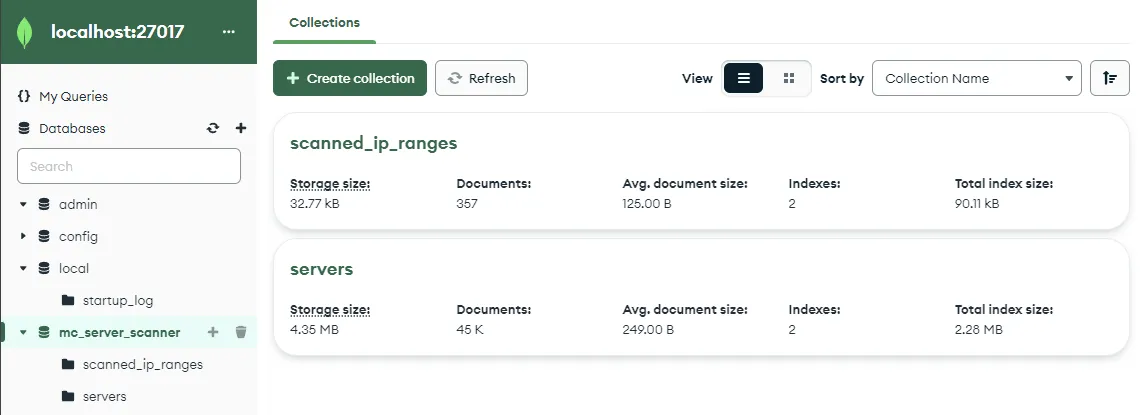Refresh the databases list in sidebar

(212, 128)
